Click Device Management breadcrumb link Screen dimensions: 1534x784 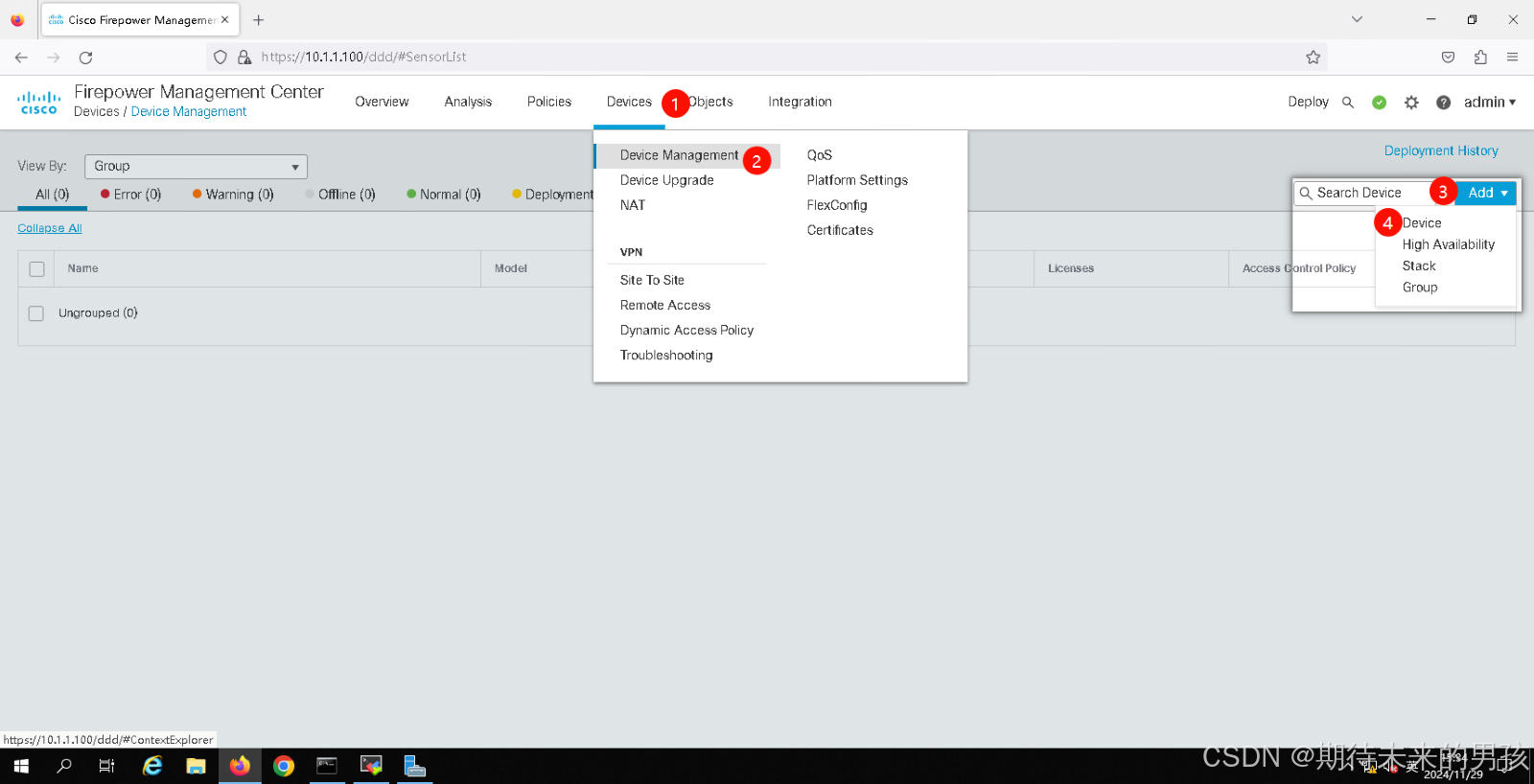189,112
